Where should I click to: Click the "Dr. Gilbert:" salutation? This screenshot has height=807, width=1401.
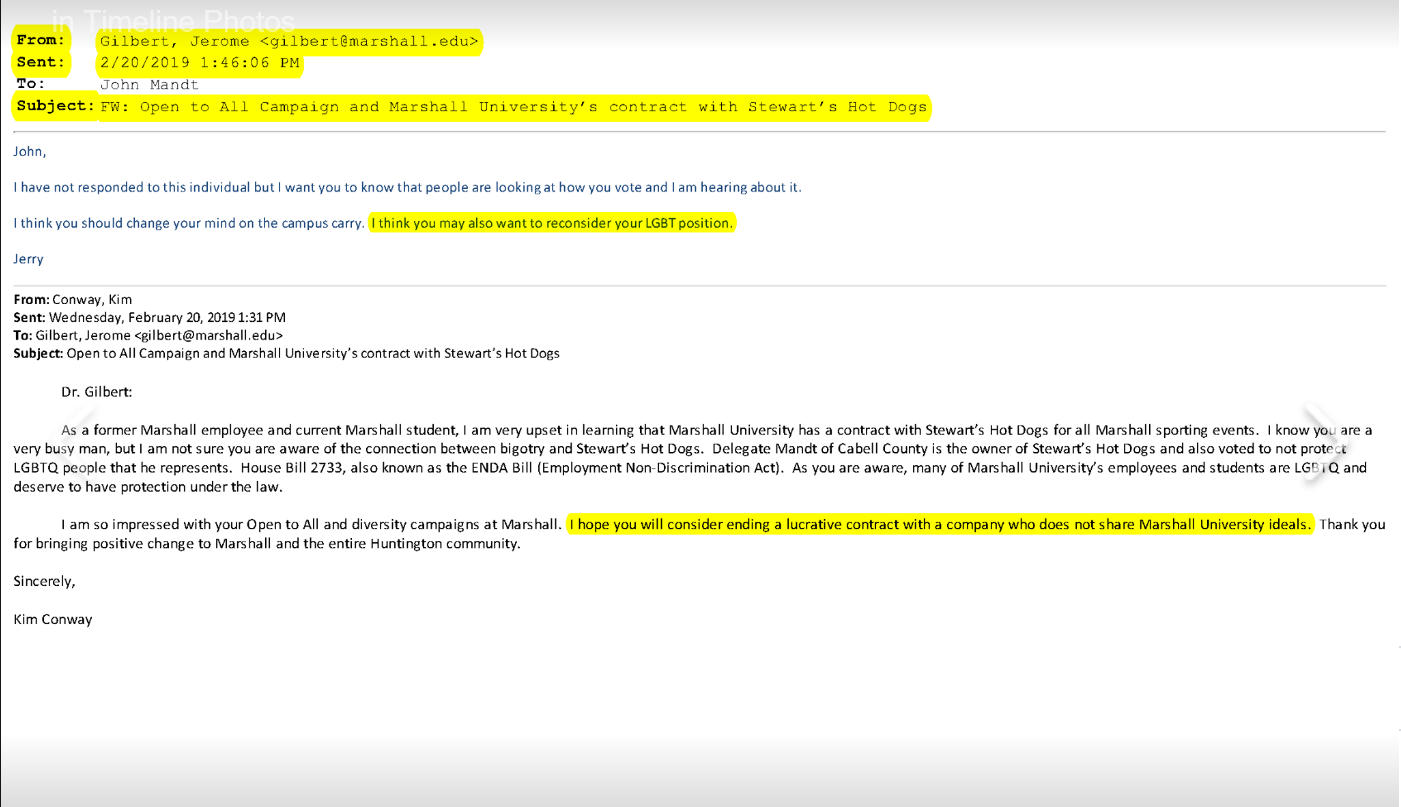pos(97,392)
